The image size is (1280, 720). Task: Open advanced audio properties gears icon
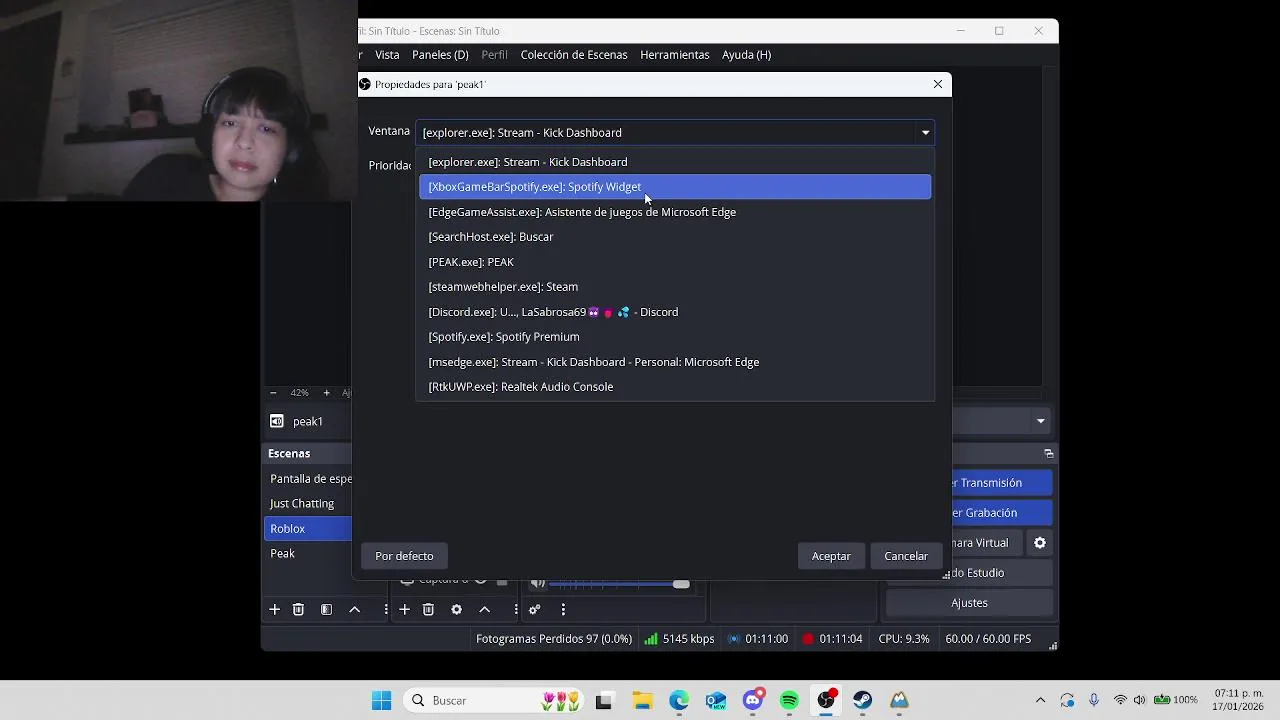click(x=535, y=609)
